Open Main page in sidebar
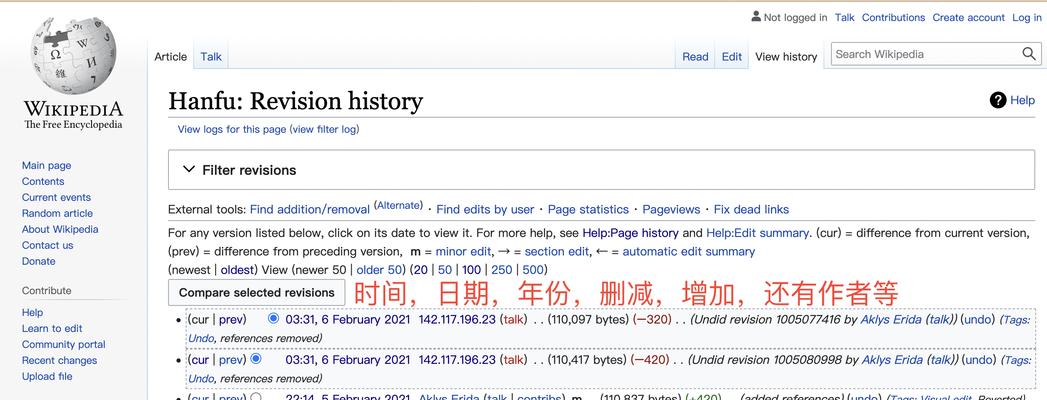Viewport: 1047px width, 400px height. tap(46, 165)
